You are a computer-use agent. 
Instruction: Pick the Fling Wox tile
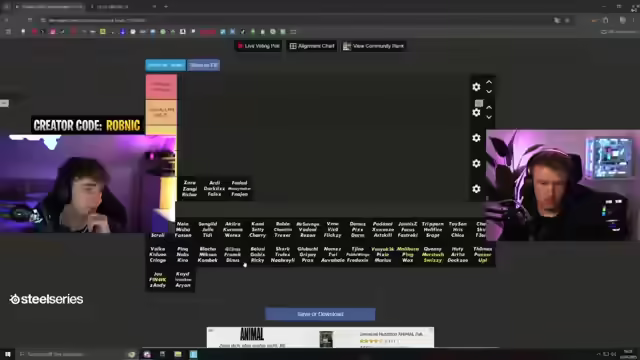[408, 255]
